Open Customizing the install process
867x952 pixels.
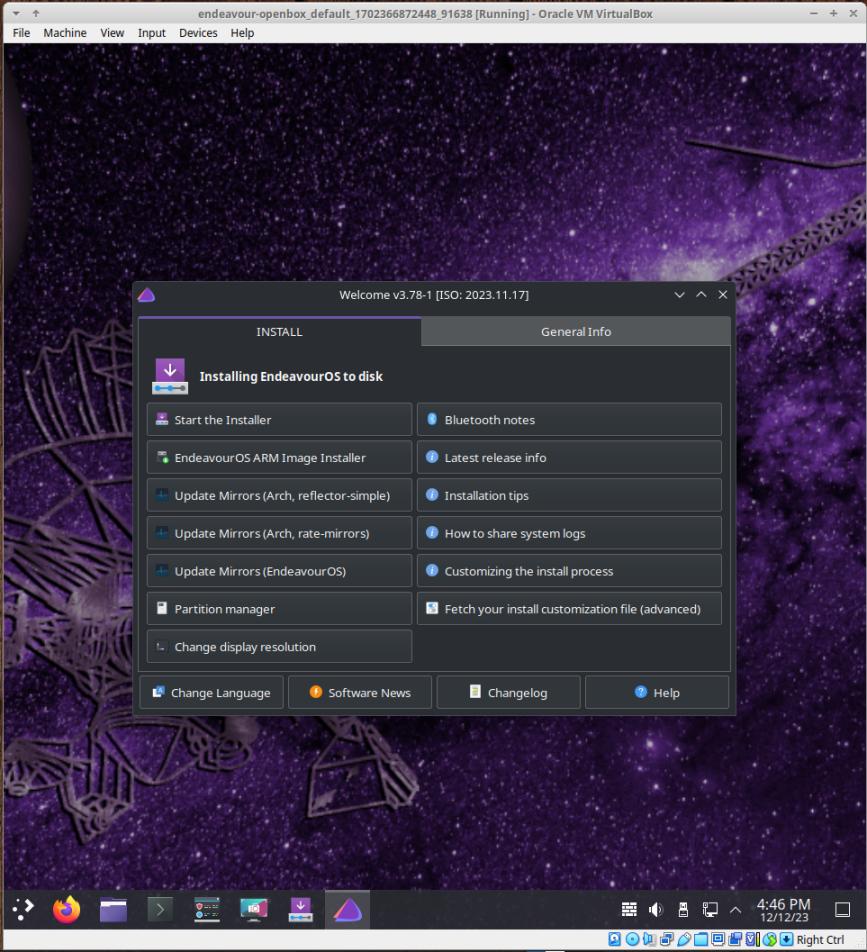pyautogui.click(x=570, y=571)
